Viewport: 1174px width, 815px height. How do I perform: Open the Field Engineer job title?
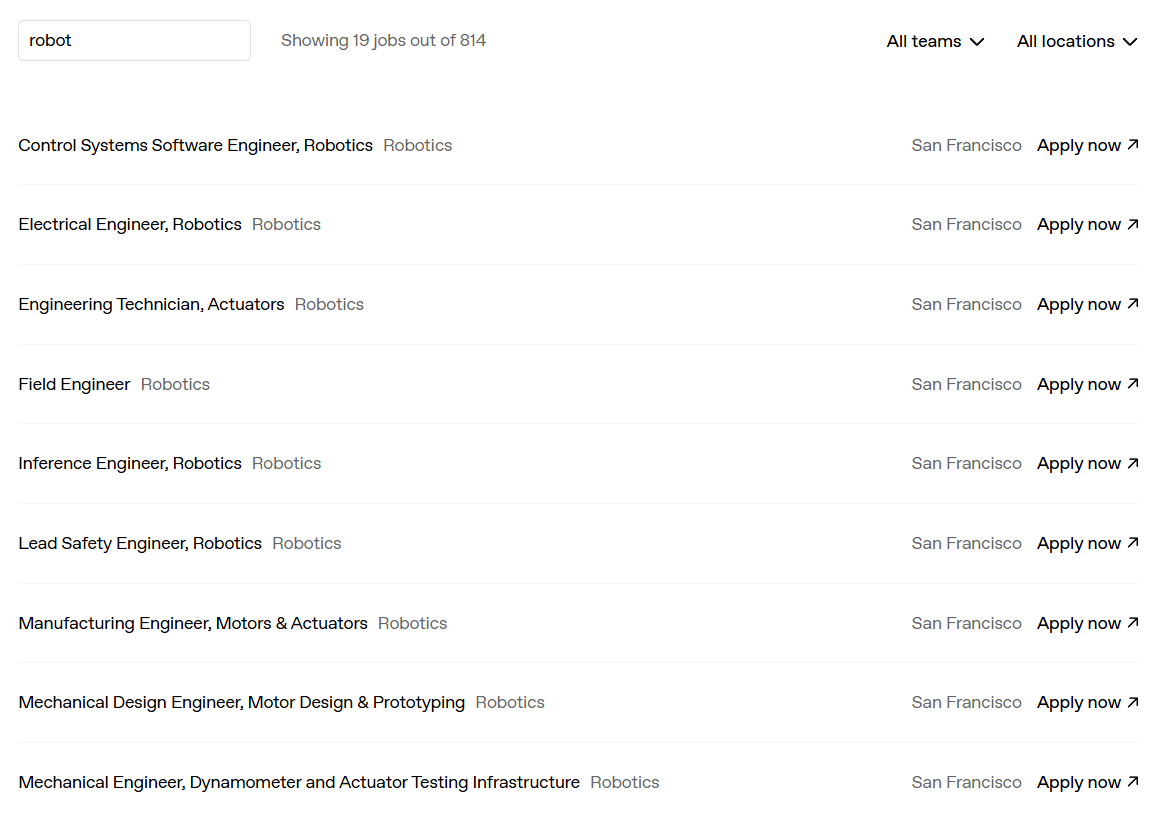pos(74,385)
